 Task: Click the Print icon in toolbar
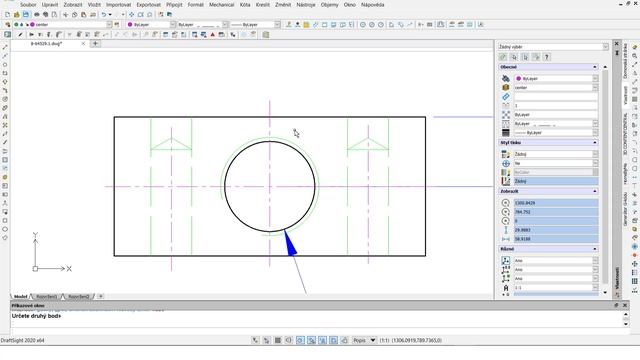[37, 15]
